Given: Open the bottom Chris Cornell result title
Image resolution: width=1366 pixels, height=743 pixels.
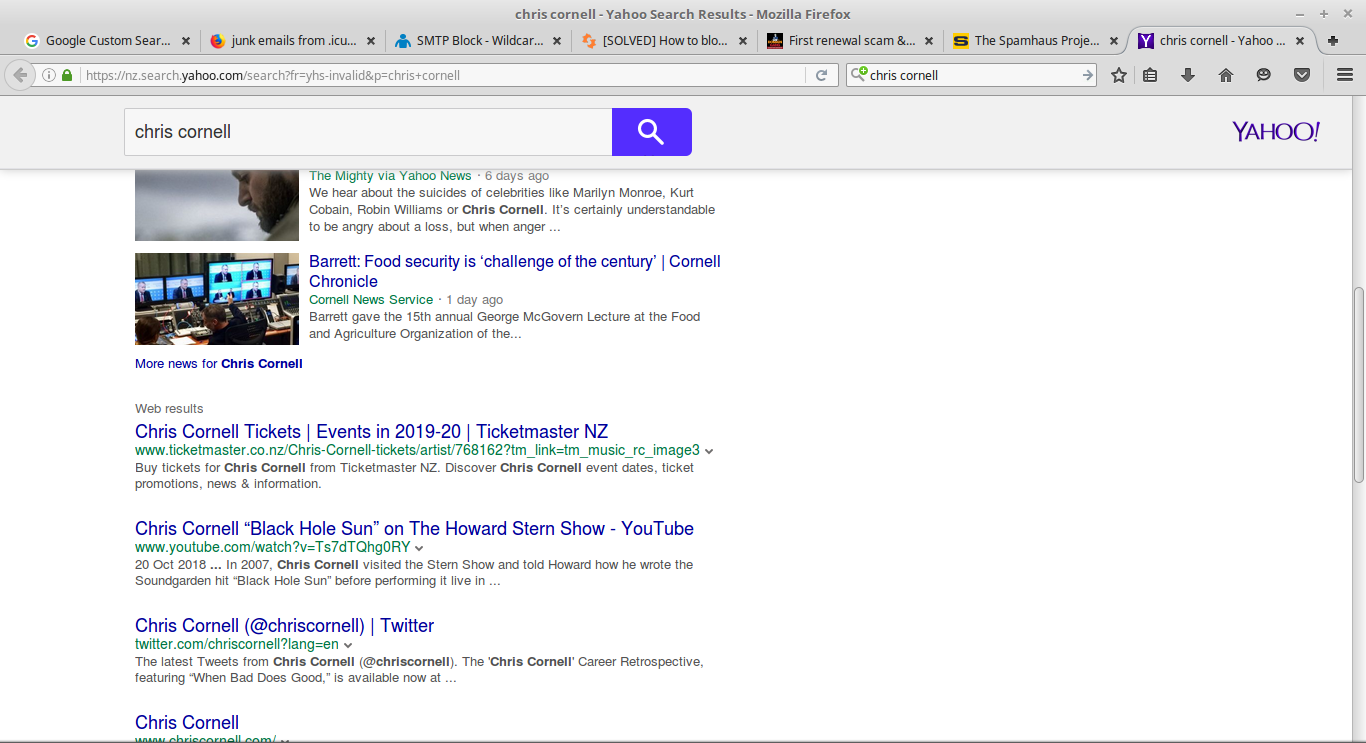Looking at the screenshot, I should pos(187,723).
